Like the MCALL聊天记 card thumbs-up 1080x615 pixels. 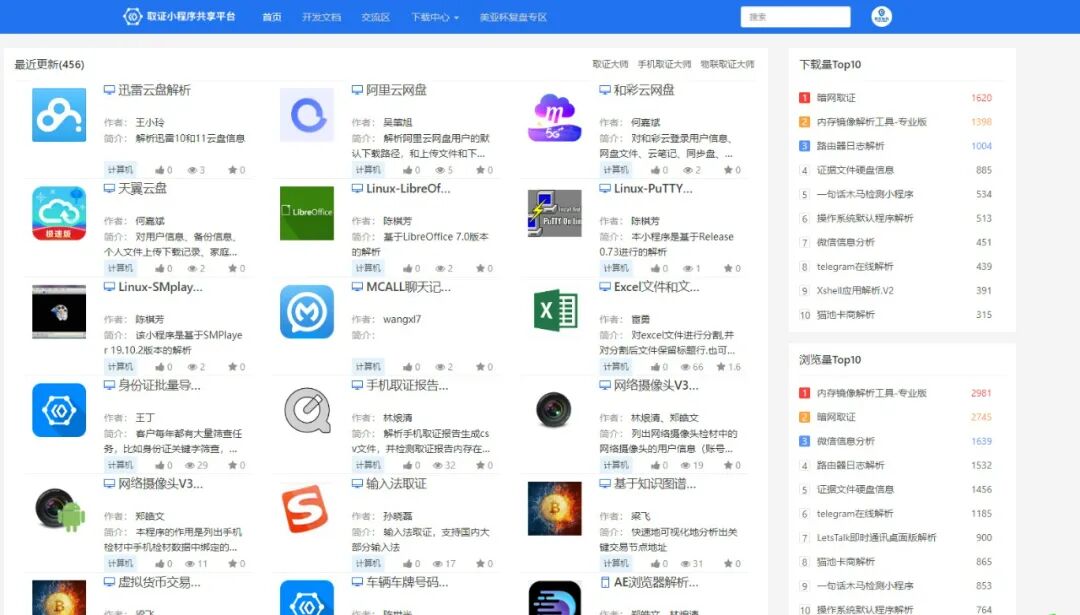tap(408, 367)
